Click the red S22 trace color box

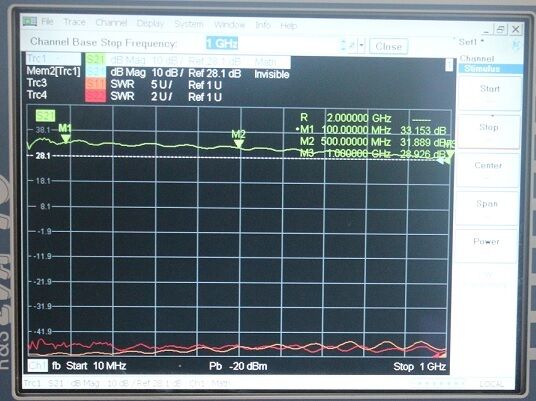click(x=95, y=96)
